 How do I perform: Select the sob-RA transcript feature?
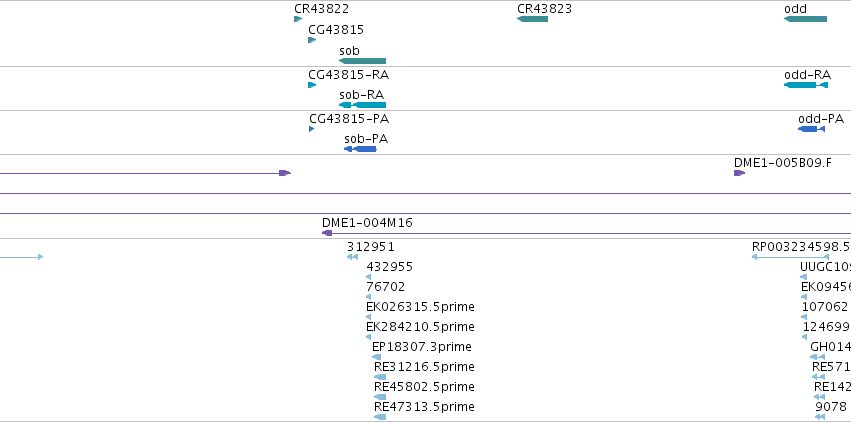[363, 105]
